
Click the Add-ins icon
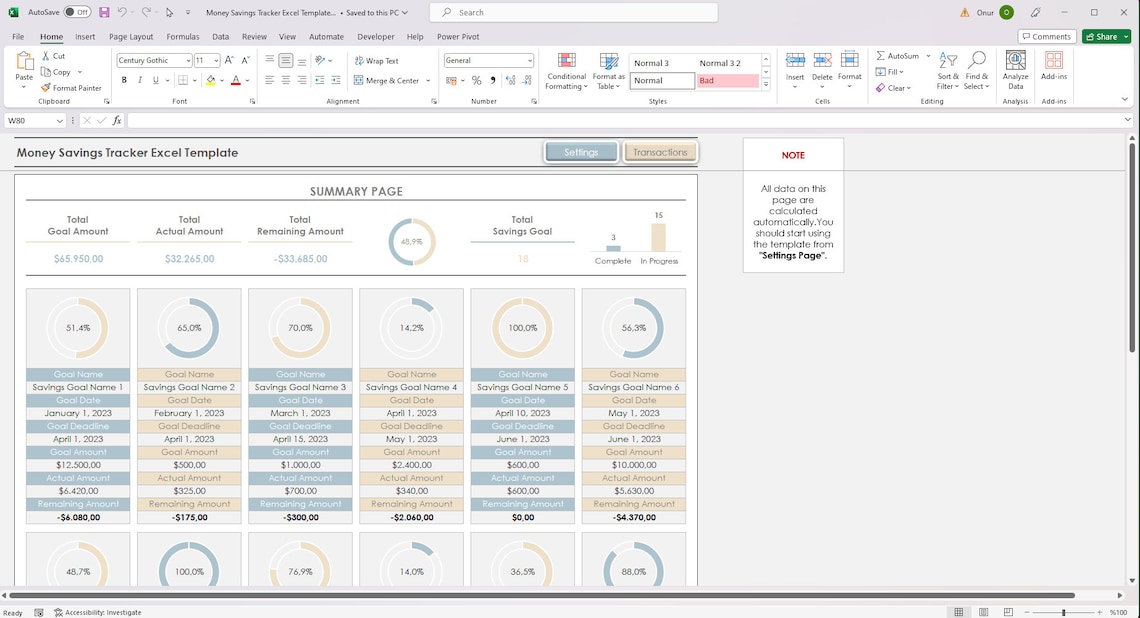(x=1052, y=70)
